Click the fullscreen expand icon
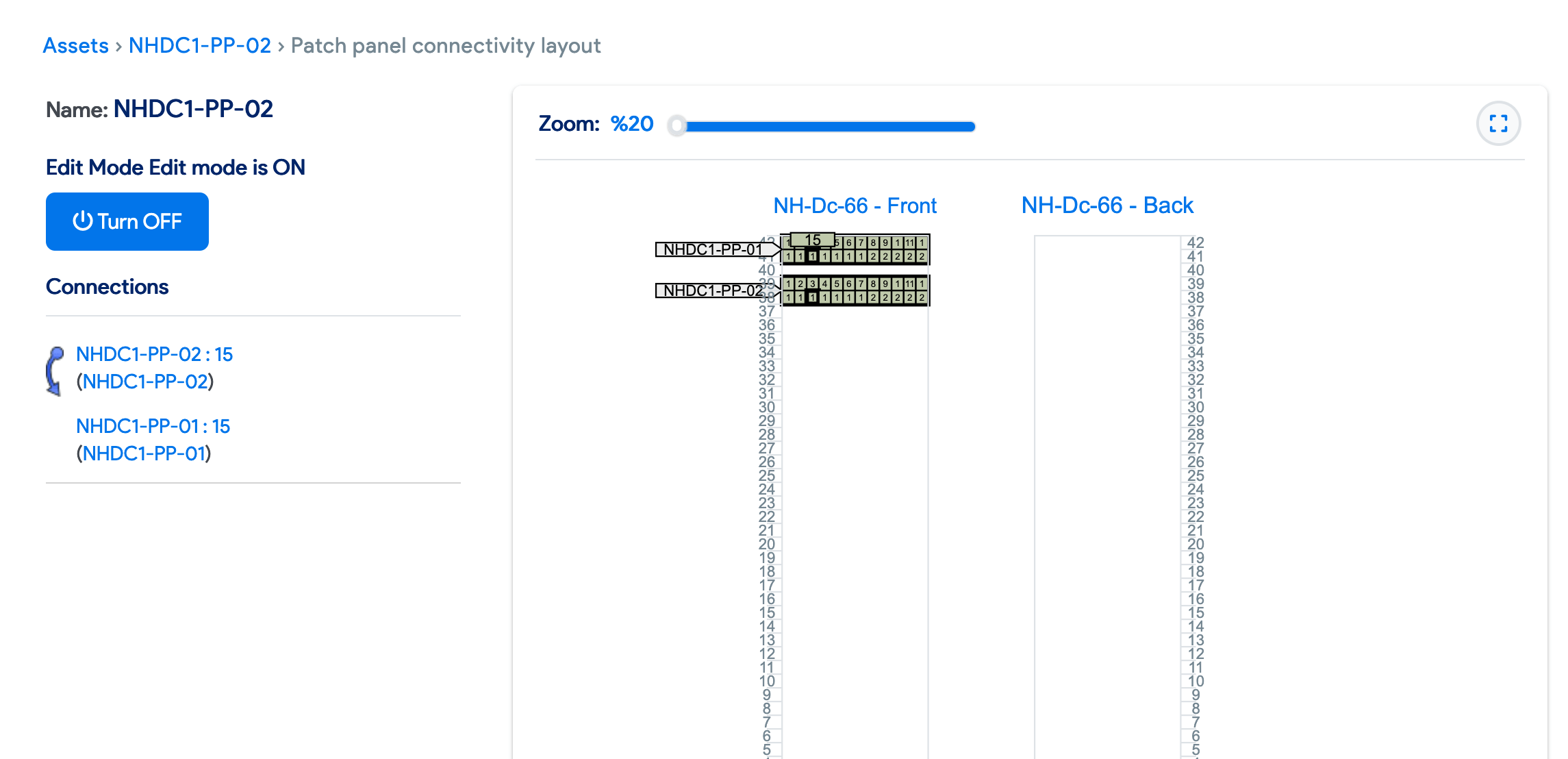This screenshot has height=759, width=1568. (x=1498, y=123)
